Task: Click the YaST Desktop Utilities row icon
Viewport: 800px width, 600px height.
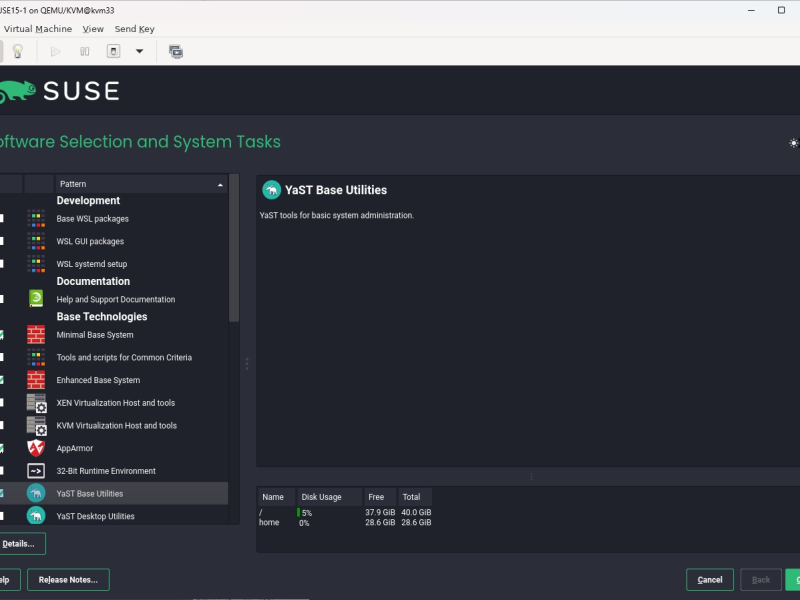Action: click(36, 516)
